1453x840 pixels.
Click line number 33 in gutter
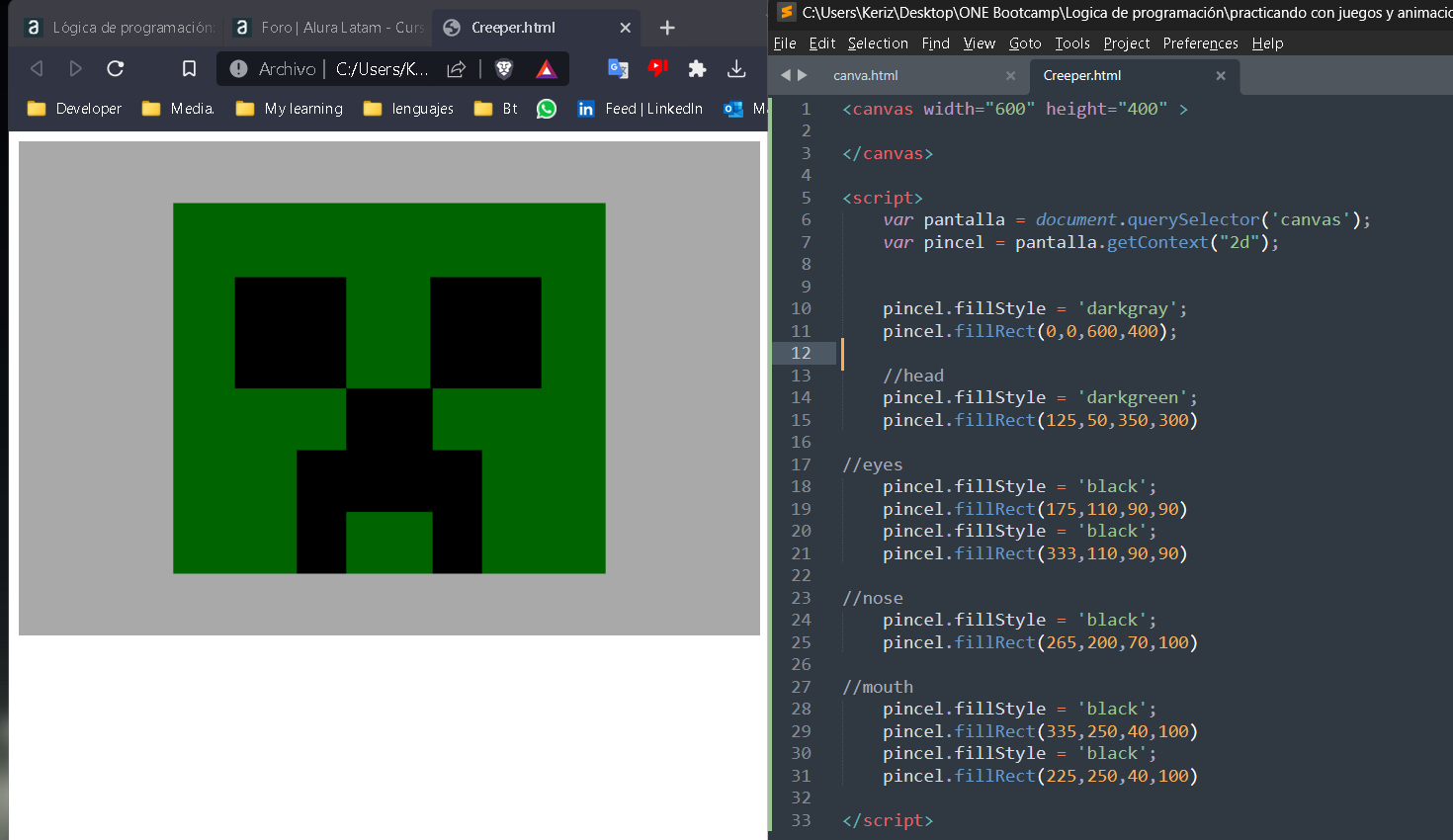(801, 820)
